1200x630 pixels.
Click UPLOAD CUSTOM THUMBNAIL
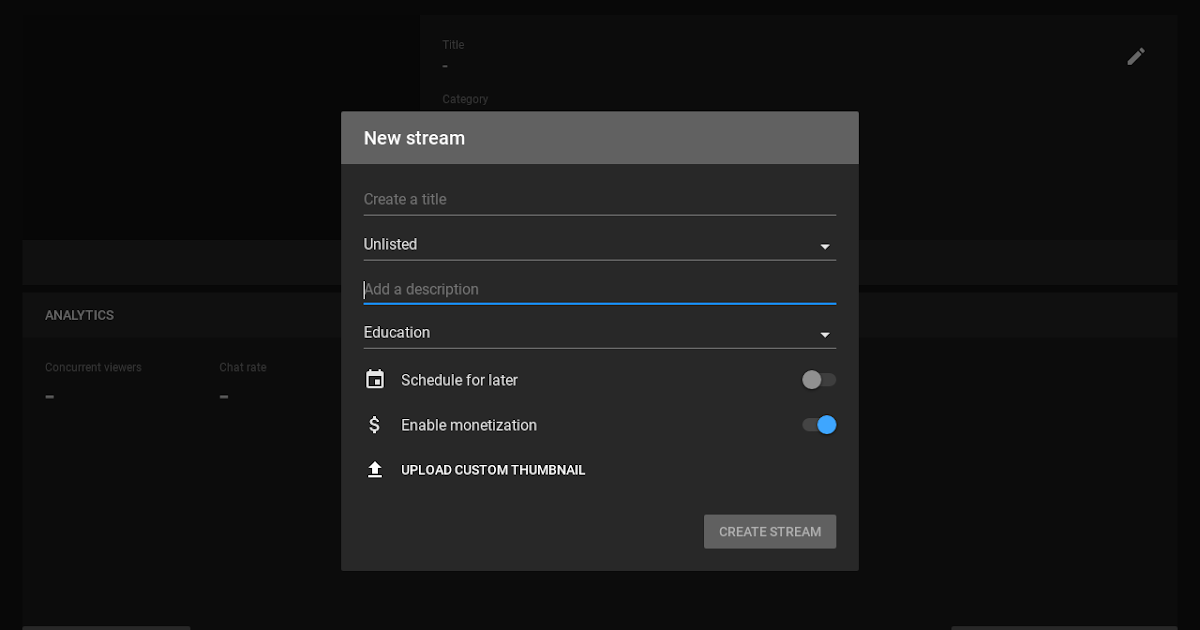(x=493, y=469)
